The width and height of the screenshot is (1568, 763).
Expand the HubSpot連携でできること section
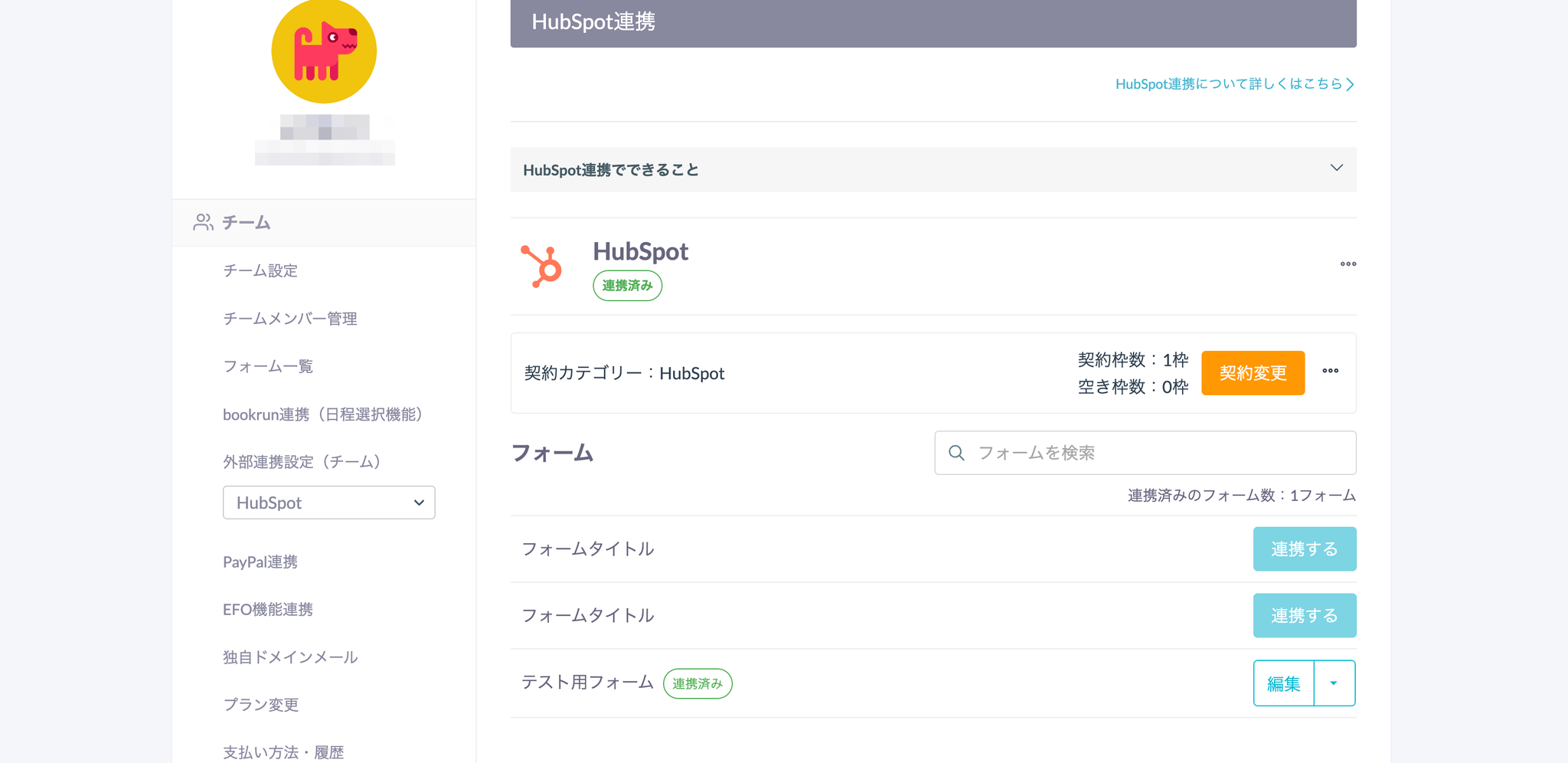(x=933, y=169)
